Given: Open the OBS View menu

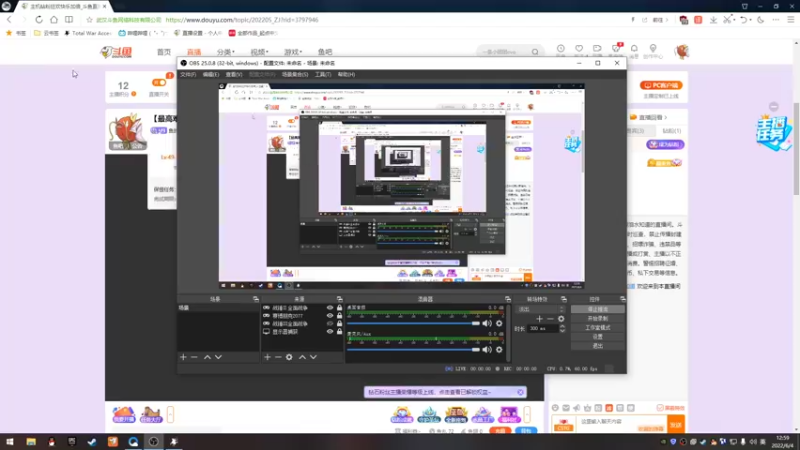Looking at the screenshot, I should (234, 74).
